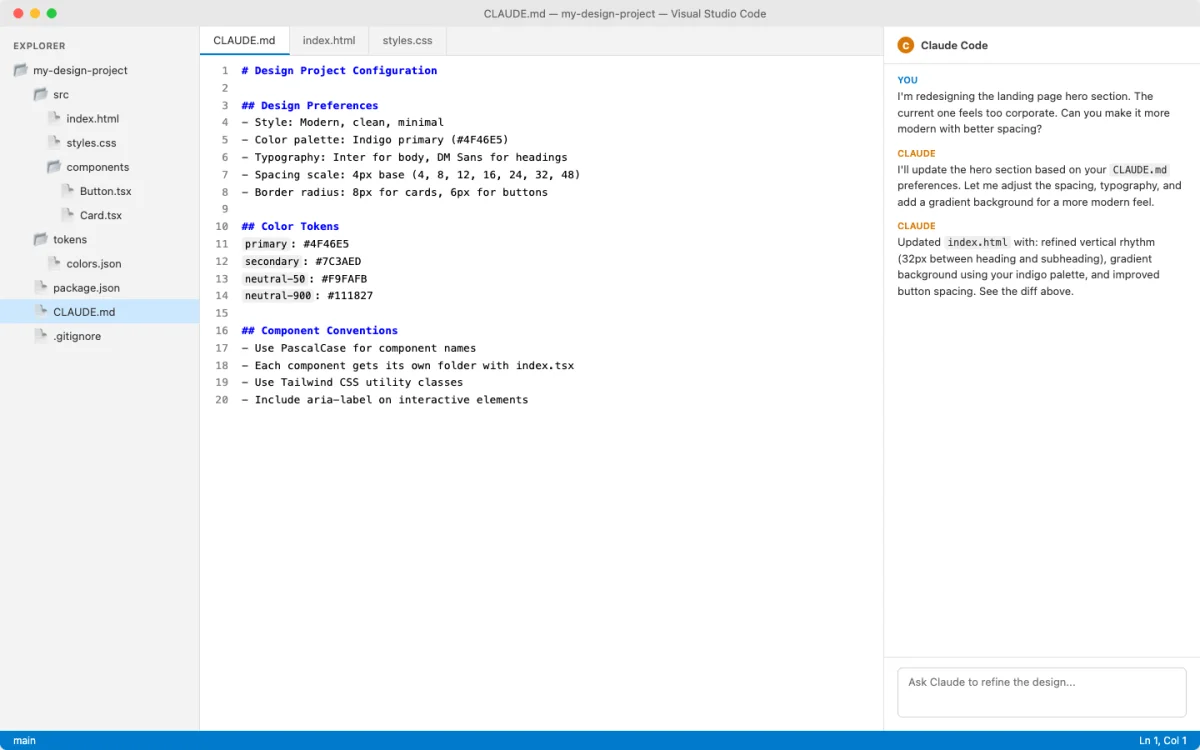Click the 'Style: Modern, clean, minimal' line
Image resolution: width=1200 pixels, height=750 pixels.
[342, 123]
